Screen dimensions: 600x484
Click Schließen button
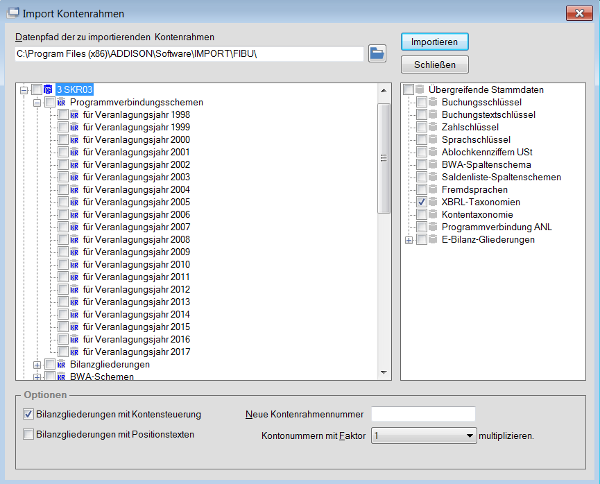pyautogui.click(x=435, y=65)
